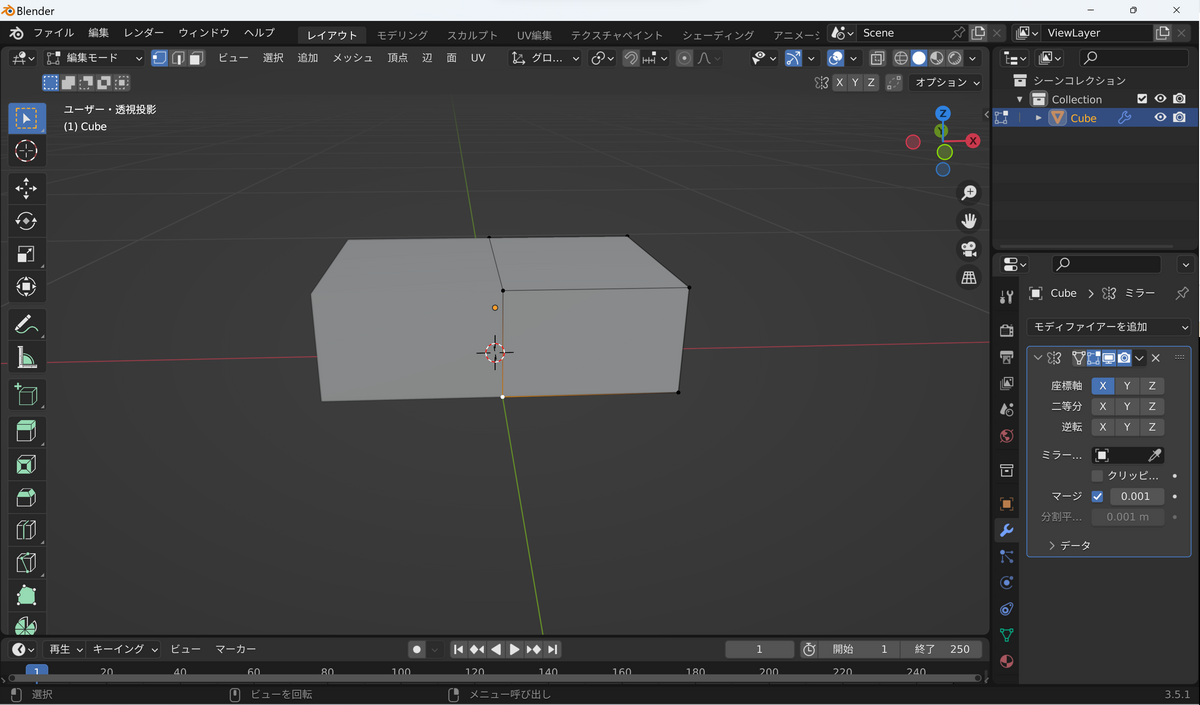Image resolution: width=1200 pixels, height=705 pixels.
Task: Select the Bevel tool
Action: (27, 498)
